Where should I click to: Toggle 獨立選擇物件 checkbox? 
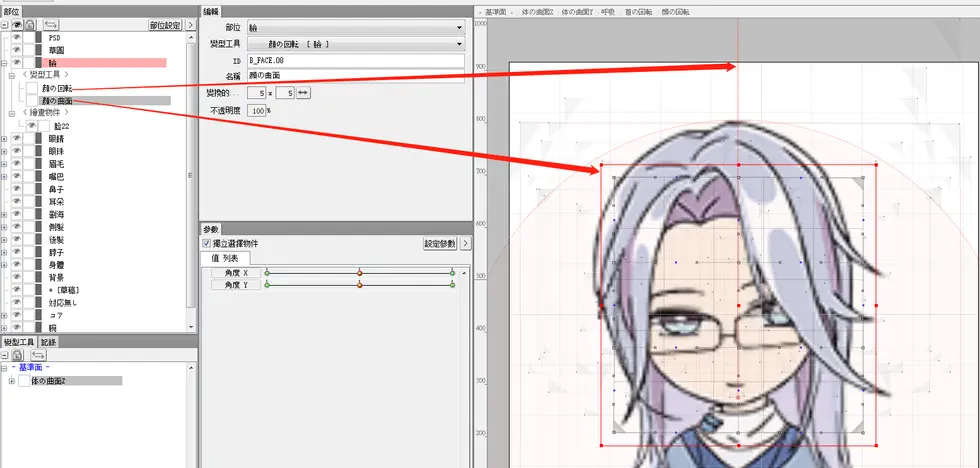[207, 244]
